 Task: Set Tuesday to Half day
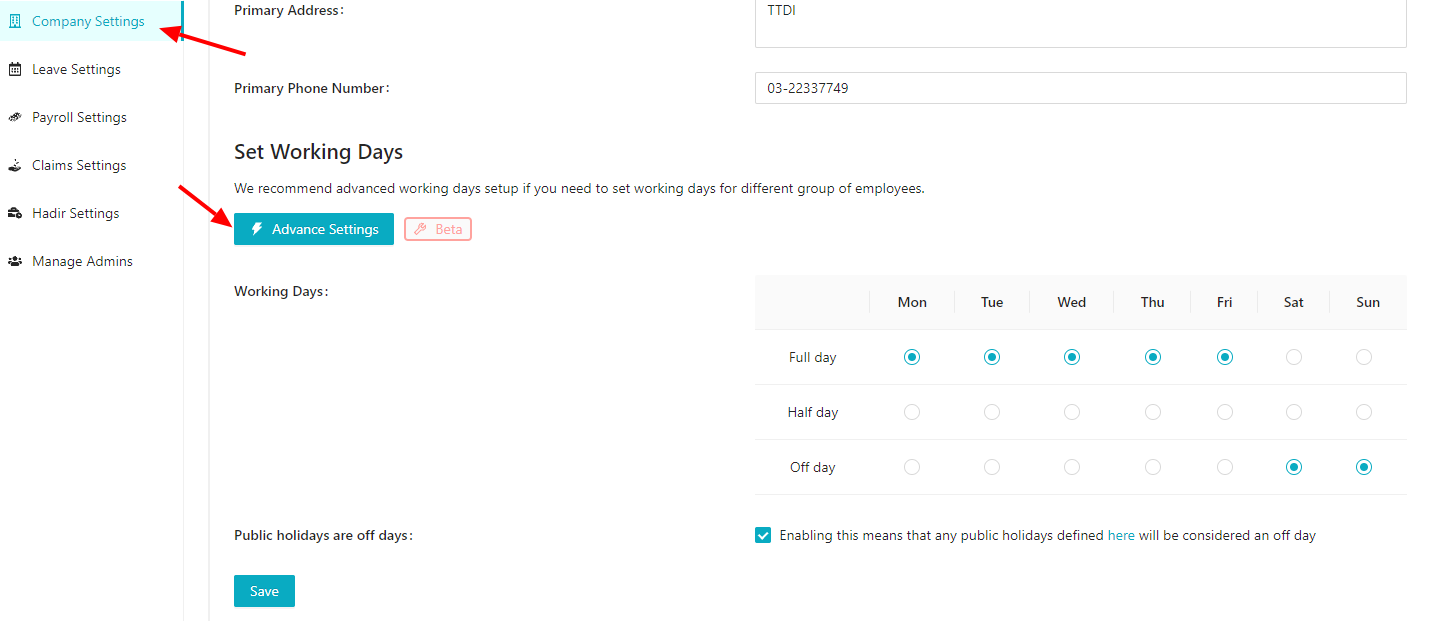(x=992, y=412)
